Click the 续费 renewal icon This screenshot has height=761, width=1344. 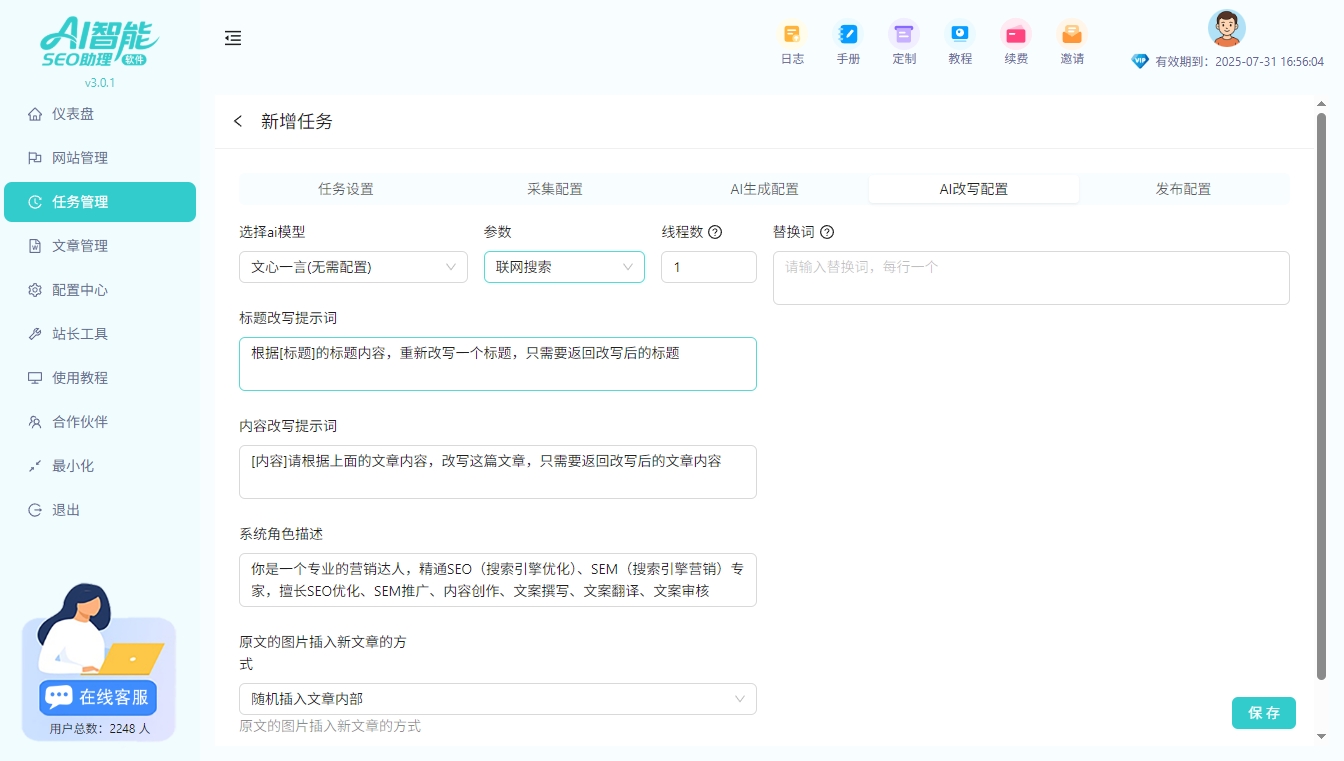click(1015, 42)
